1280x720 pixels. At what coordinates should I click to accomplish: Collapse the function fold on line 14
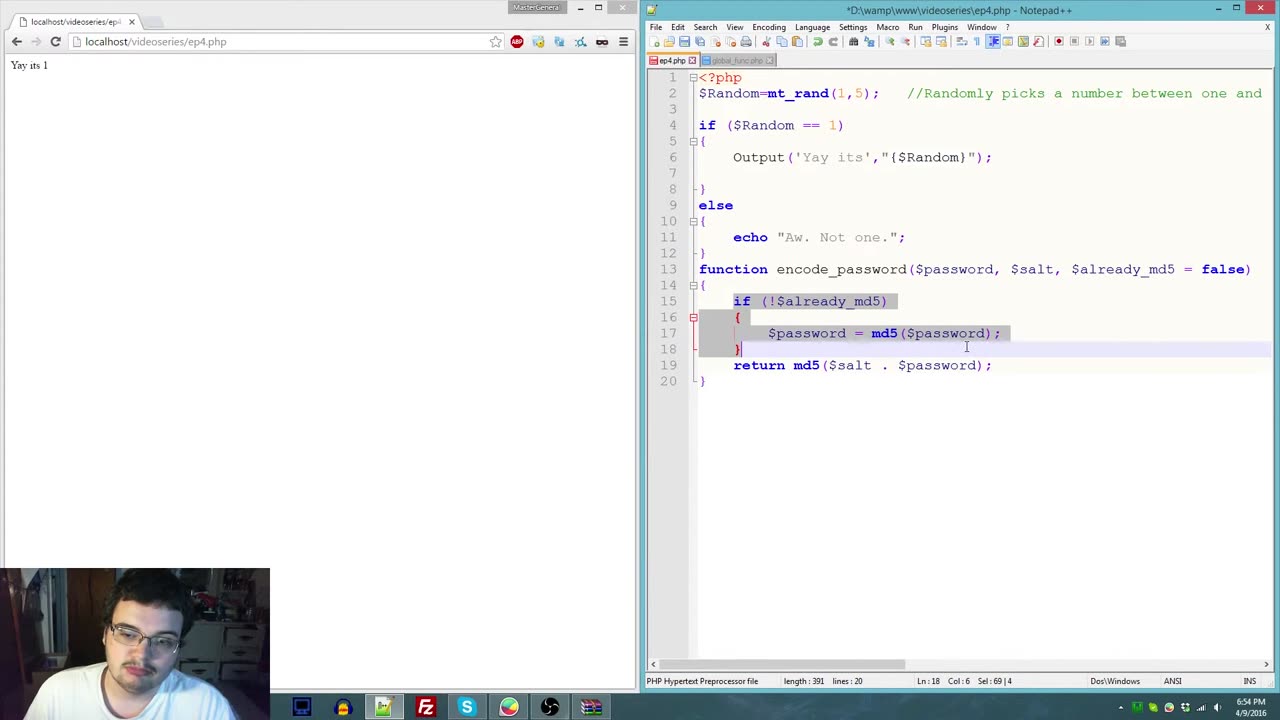(693, 285)
